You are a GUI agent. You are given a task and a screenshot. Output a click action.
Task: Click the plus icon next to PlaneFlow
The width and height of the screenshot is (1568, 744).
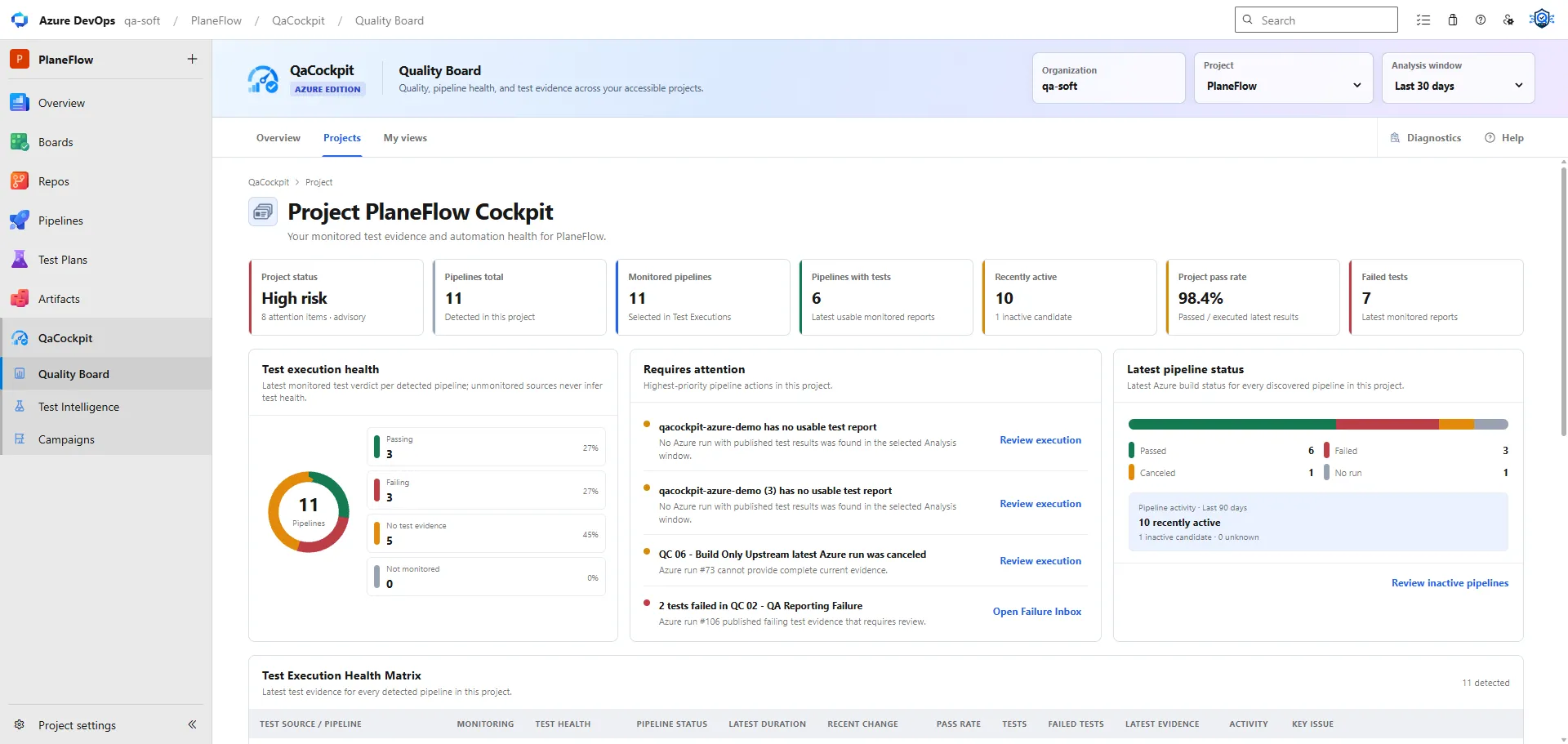(x=192, y=59)
